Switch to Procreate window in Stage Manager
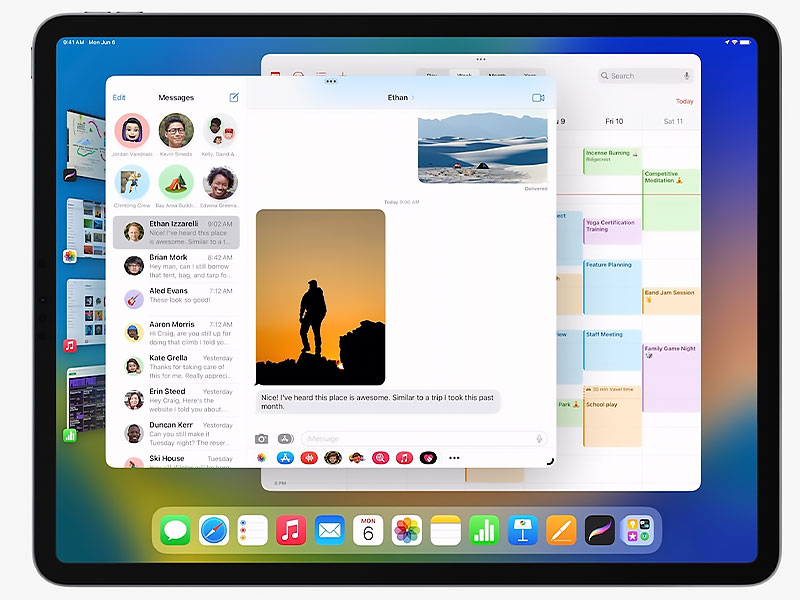 pos(86,145)
